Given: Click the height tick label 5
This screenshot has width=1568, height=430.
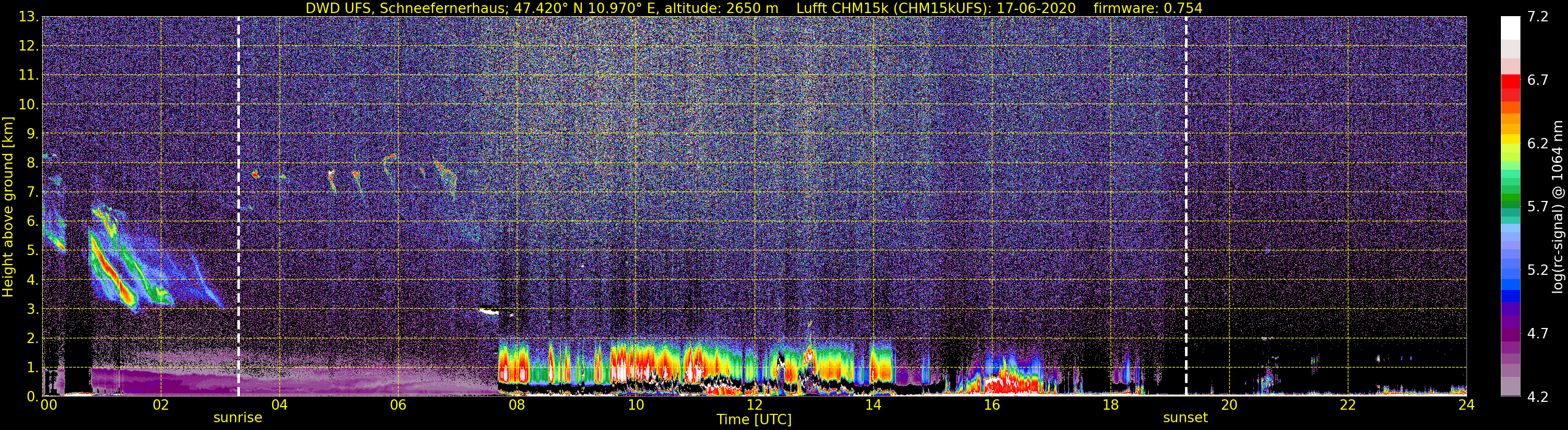Looking at the screenshot, I should [32, 251].
